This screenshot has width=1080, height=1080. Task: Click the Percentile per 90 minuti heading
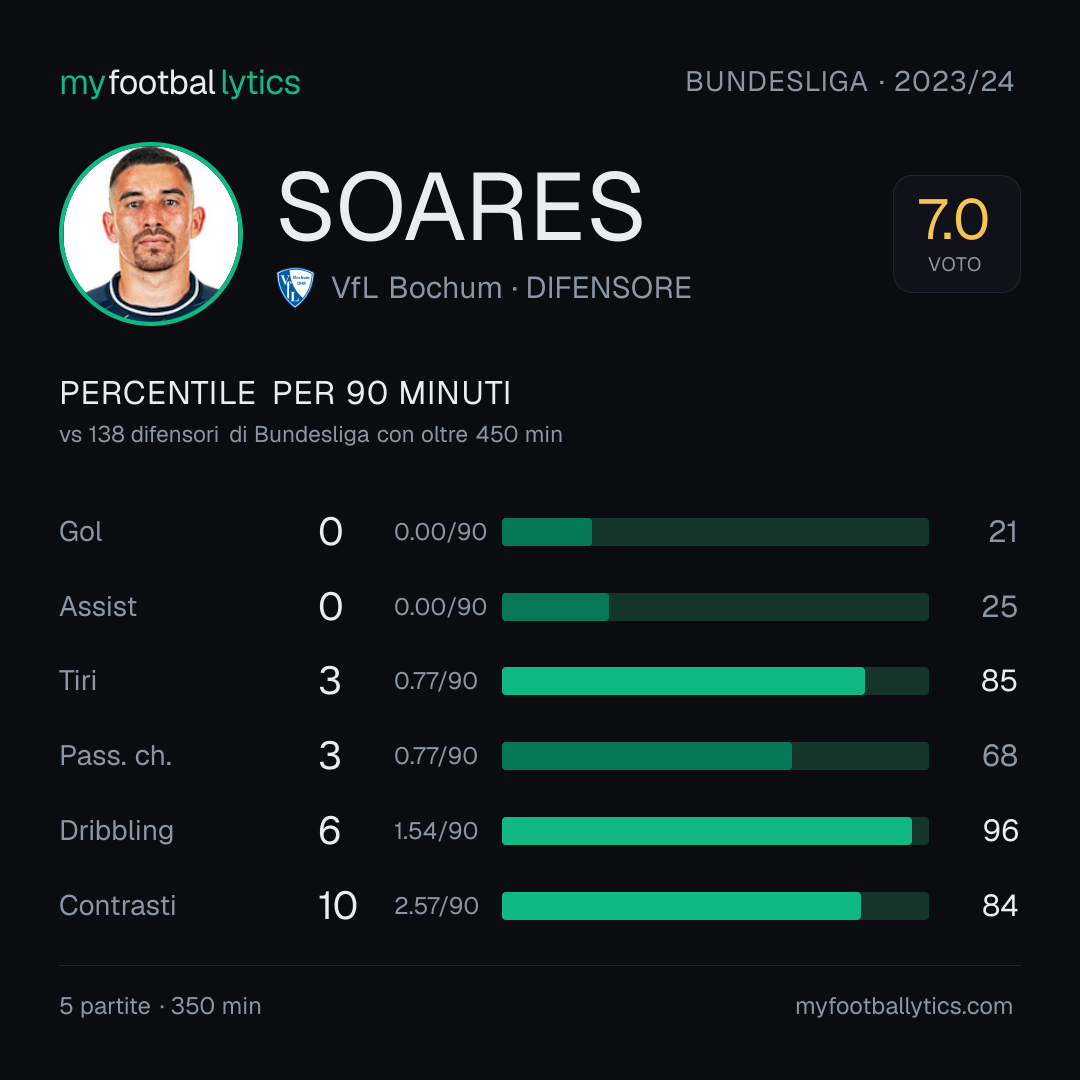tap(285, 393)
